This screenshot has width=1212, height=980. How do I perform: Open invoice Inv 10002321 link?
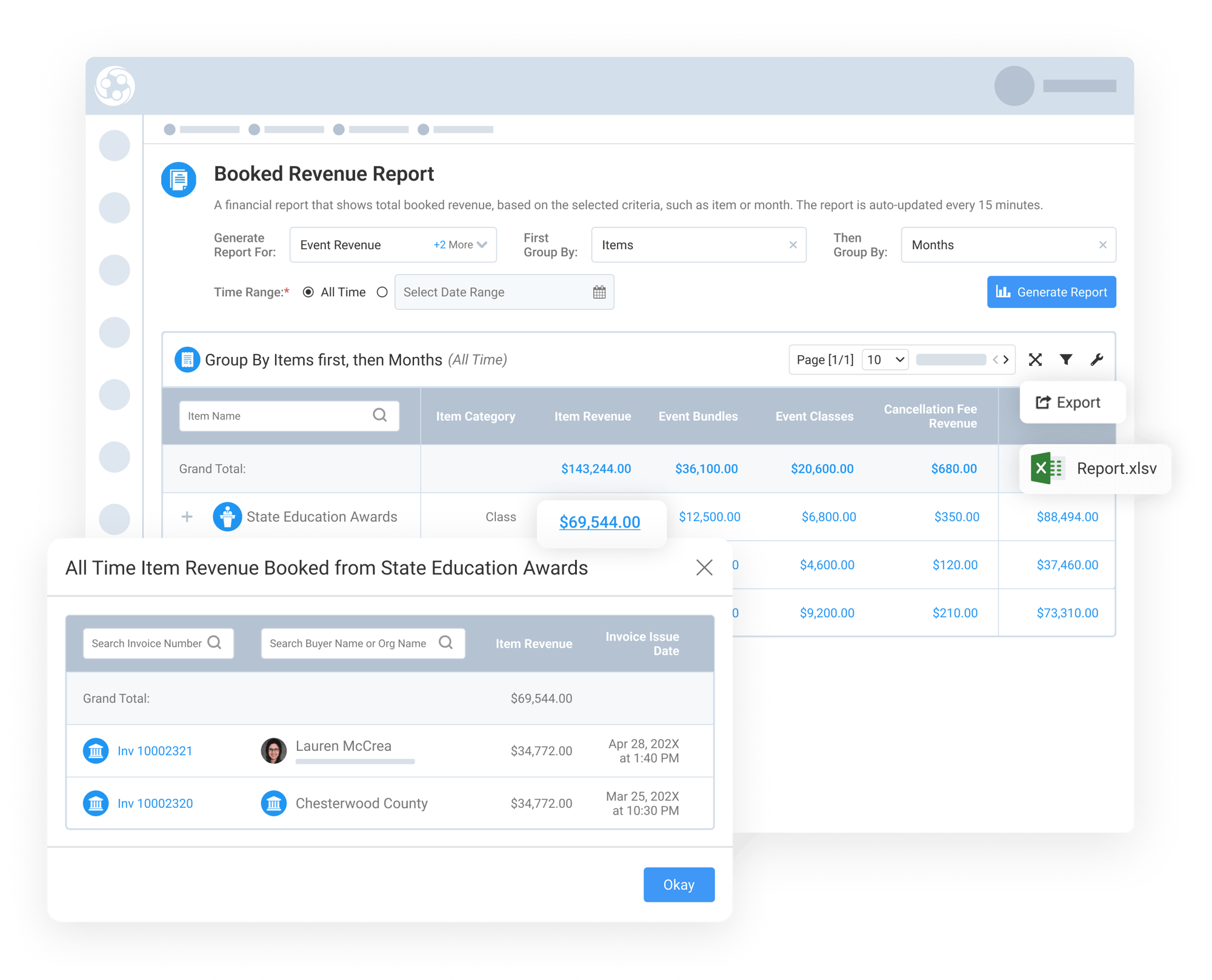coord(155,750)
